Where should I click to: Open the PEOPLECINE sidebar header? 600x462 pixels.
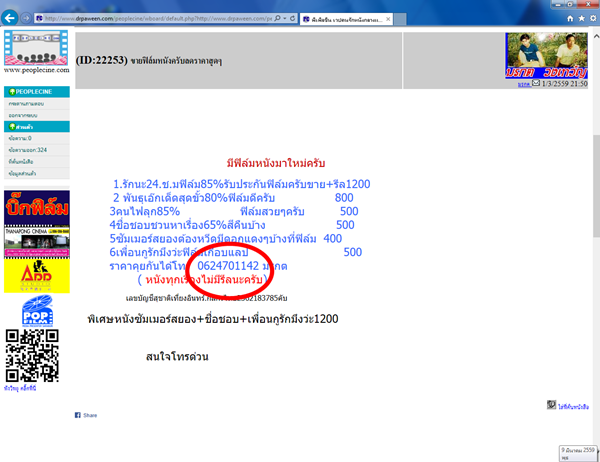(x=37, y=92)
